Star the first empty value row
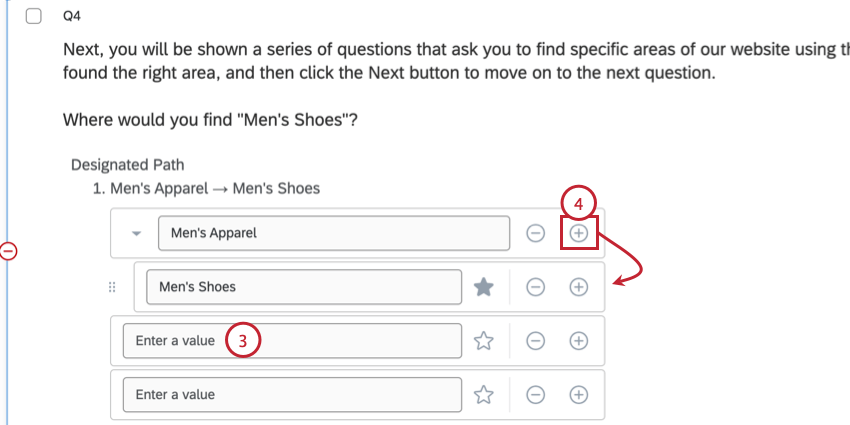The width and height of the screenshot is (850, 425). 484,341
